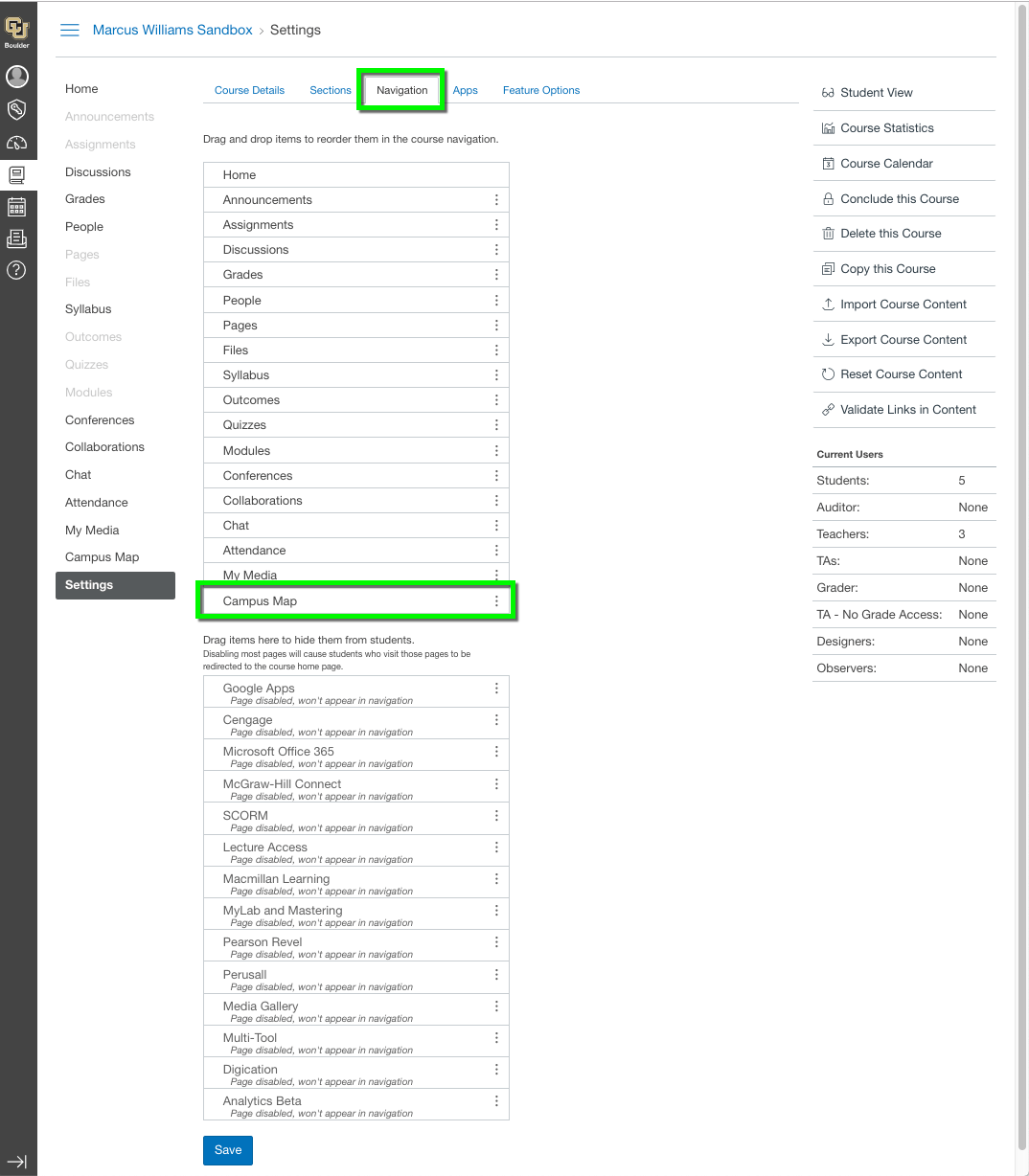Open the Feature Options tab
The width and height of the screenshot is (1029, 1176).
(x=541, y=90)
